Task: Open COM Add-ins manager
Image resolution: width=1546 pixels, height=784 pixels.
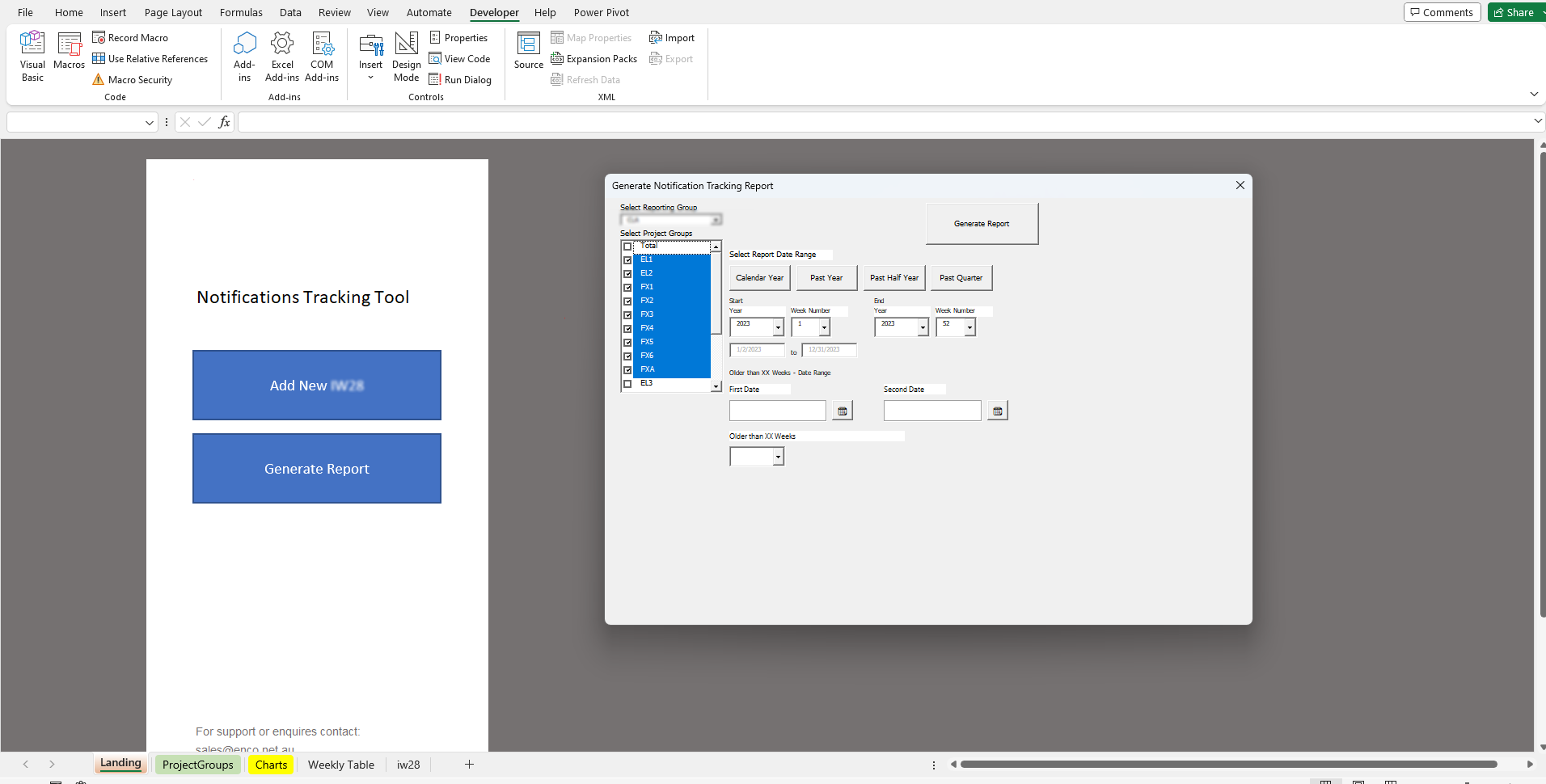Action: [322, 57]
